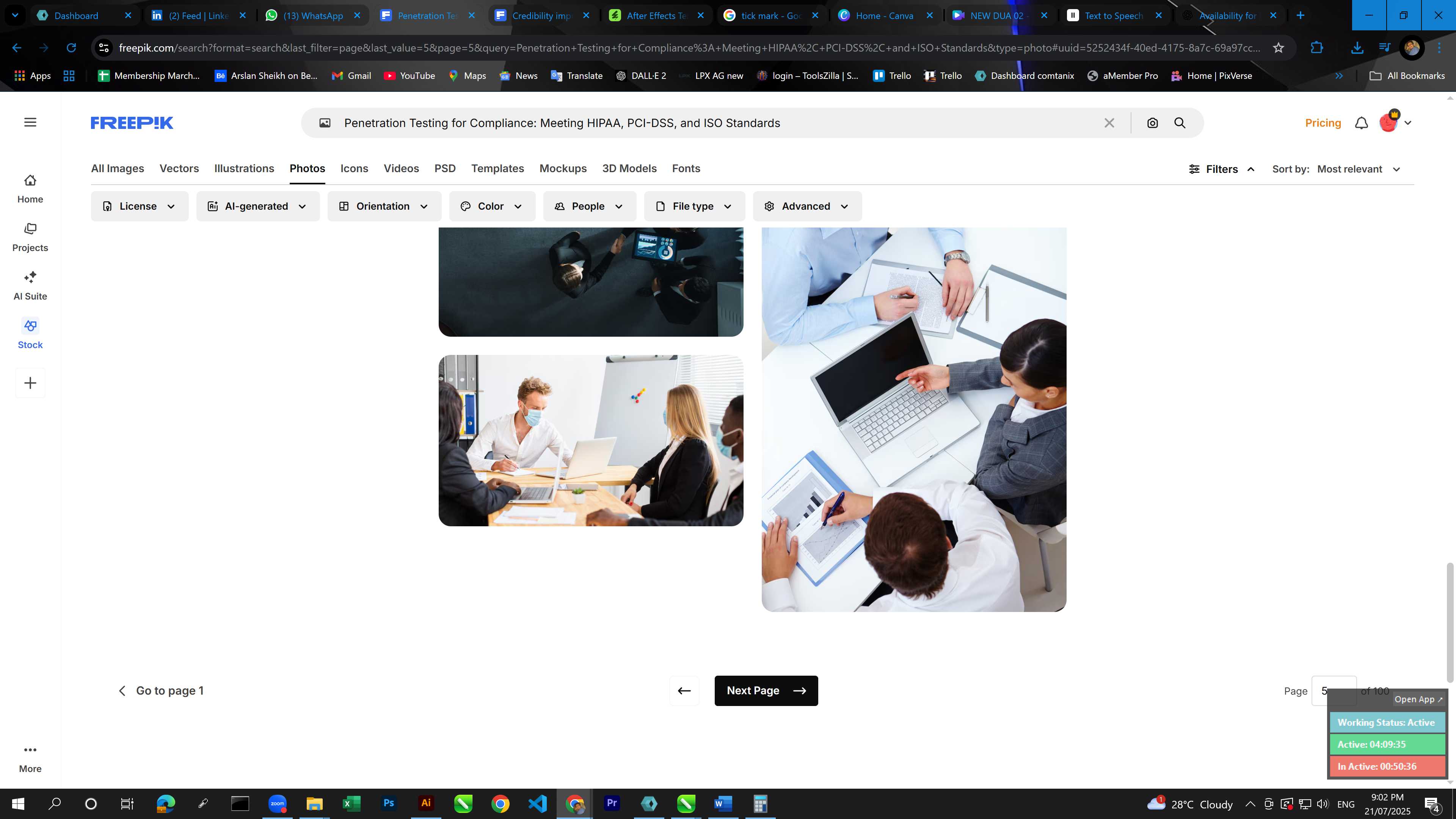The width and height of the screenshot is (1456, 819).
Task: Click the previous page arrow button
Action: tap(684, 691)
